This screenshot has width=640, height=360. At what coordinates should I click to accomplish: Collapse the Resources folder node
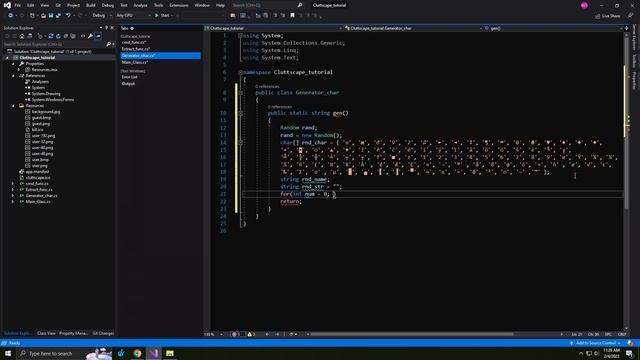coord(13,106)
